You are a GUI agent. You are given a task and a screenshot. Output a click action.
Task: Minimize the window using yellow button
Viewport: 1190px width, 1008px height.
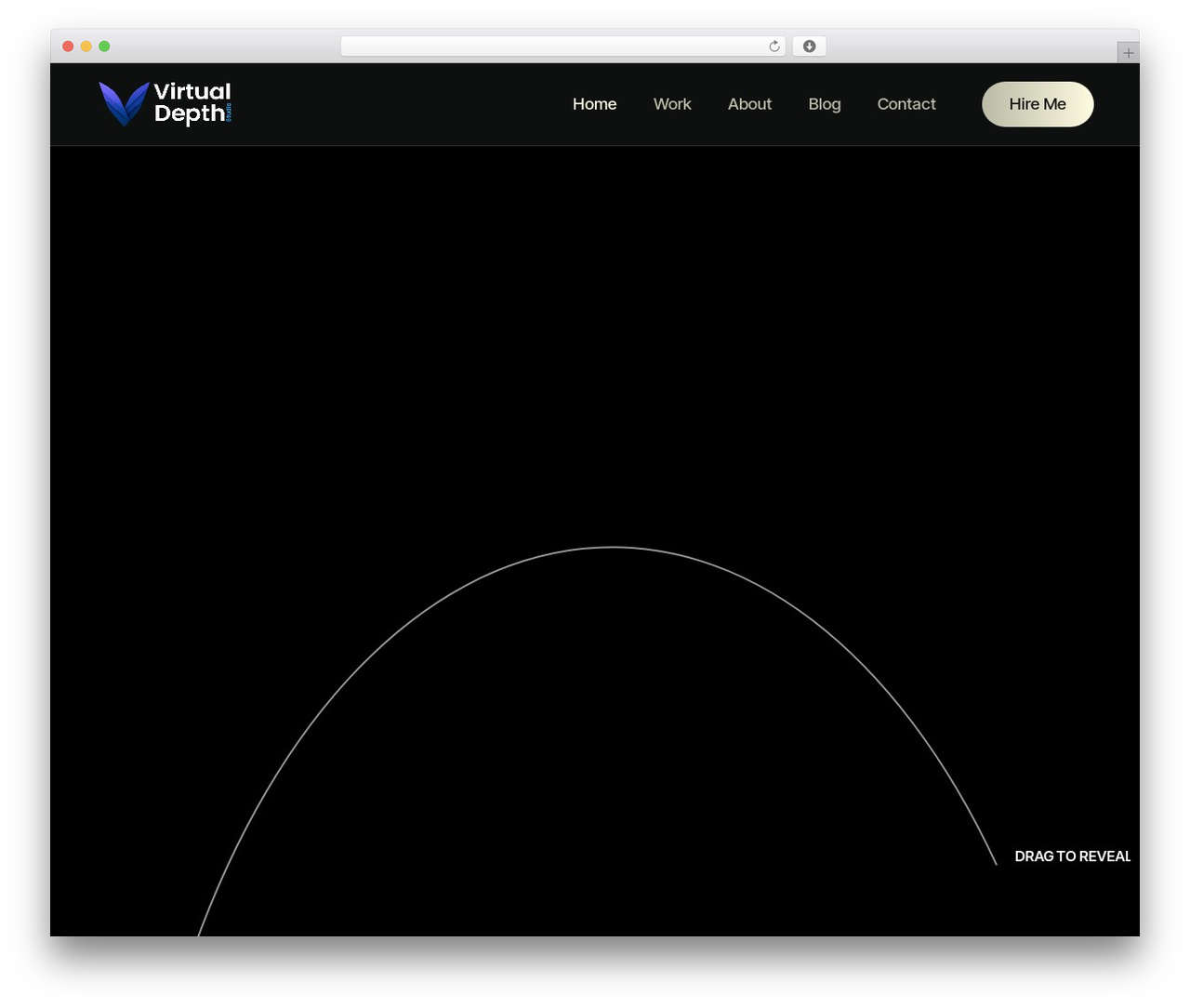click(86, 46)
